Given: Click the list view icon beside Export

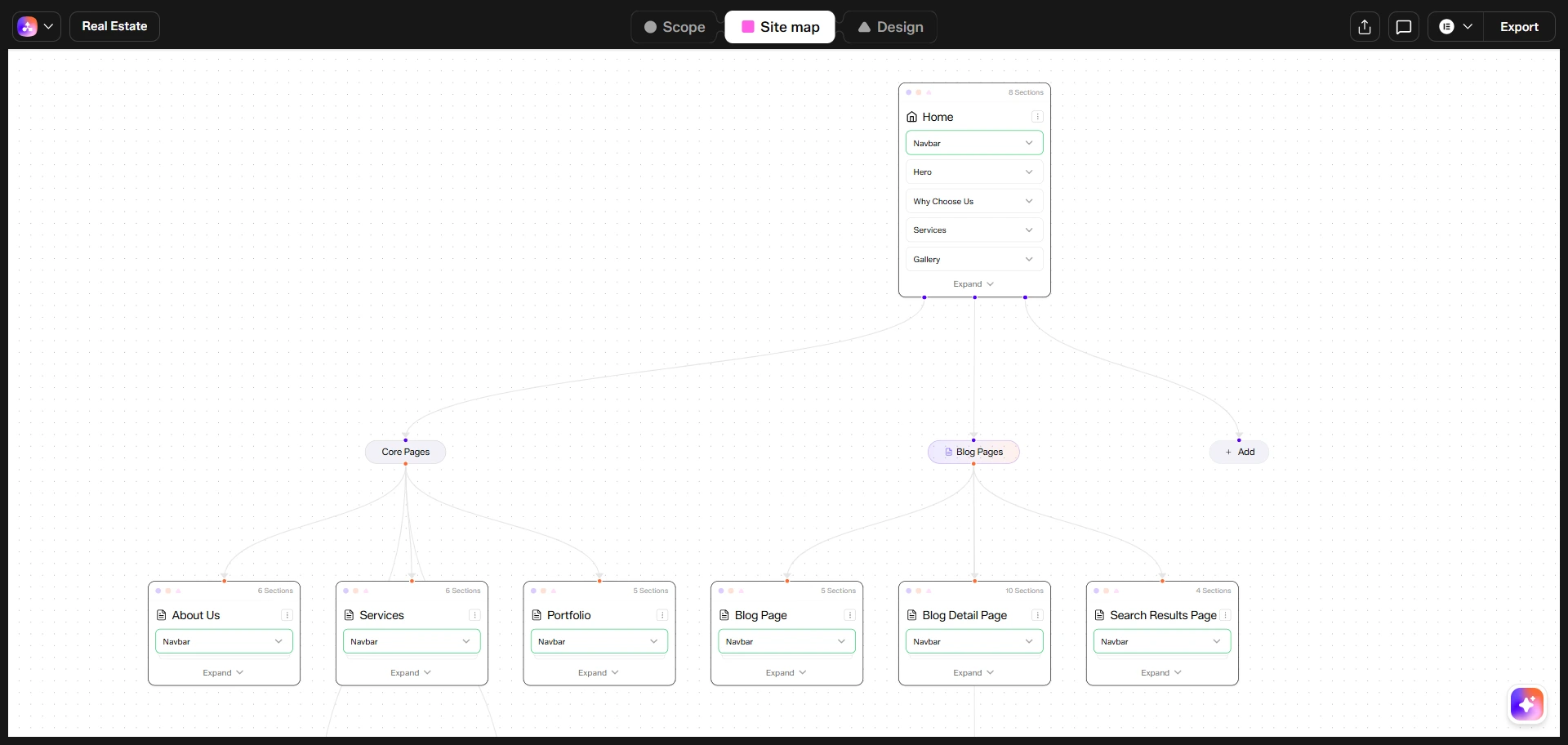Looking at the screenshot, I should click(x=1448, y=26).
